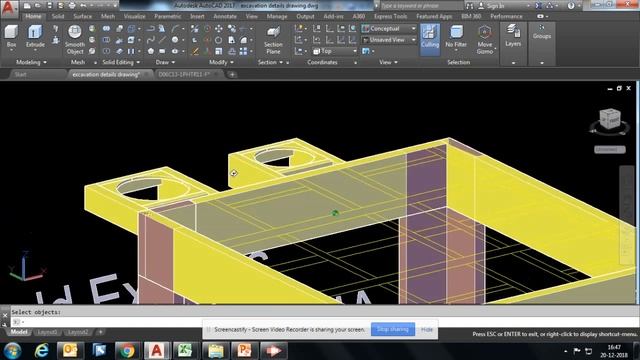Open the Conceptual visual style dropdown
Viewport: 640px width, 360px height.
[389, 29]
